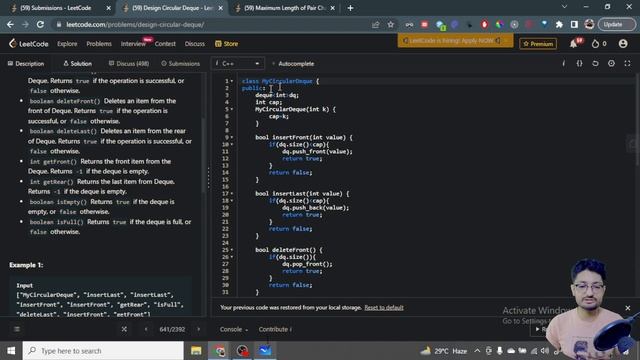Dismiss the local storage restored message
This screenshot has width=640, height=360.
[x=628, y=308]
